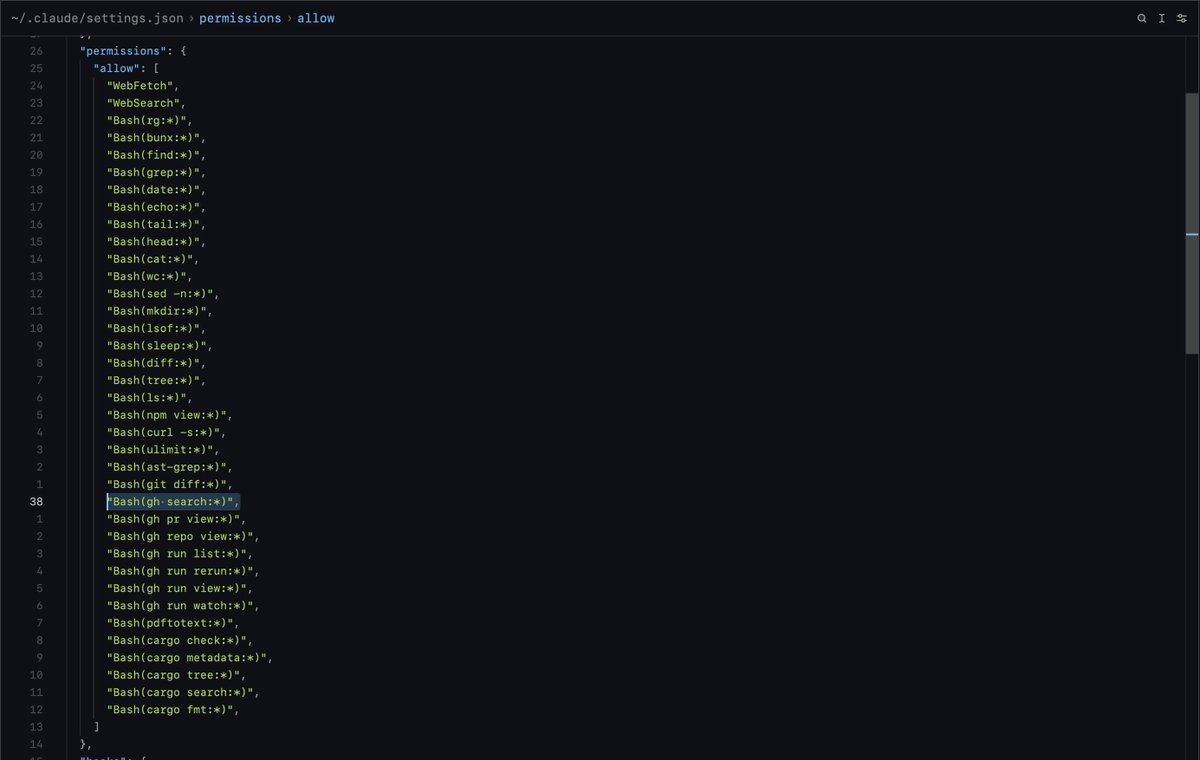The height and width of the screenshot is (760, 1200).
Task: Click the "Bash(echo:*)" entry
Action: pyautogui.click(x=156, y=207)
